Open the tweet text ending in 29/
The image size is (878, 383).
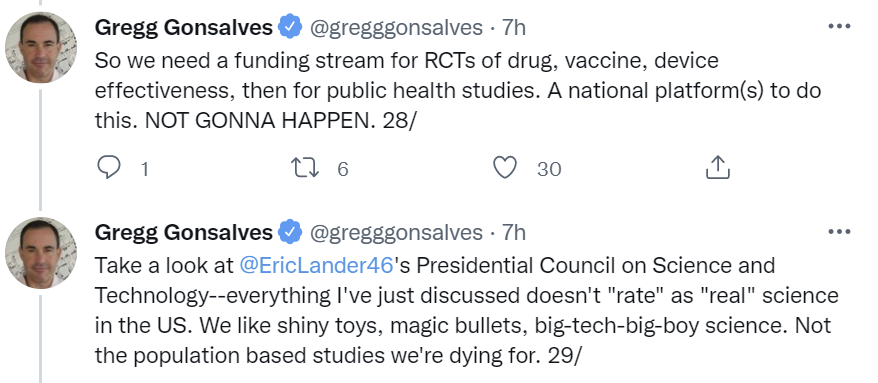[466, 310]
